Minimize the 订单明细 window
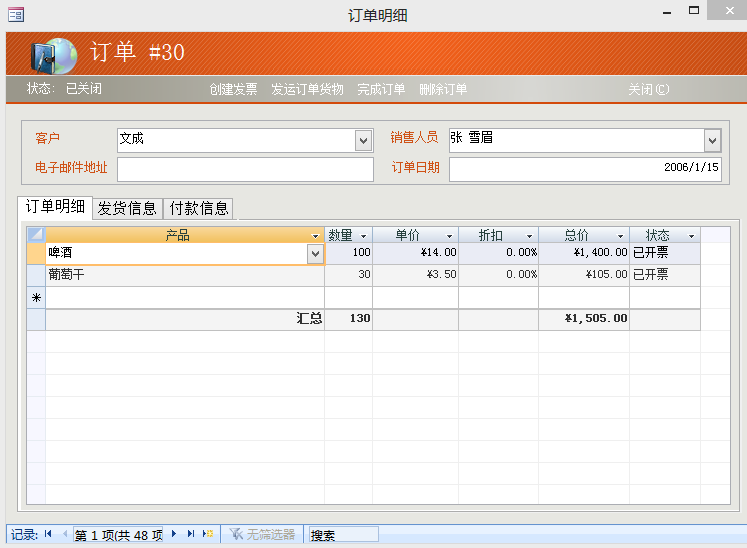Image resolution: width=747 pixels, height=548 pixels. click(667, 12)
